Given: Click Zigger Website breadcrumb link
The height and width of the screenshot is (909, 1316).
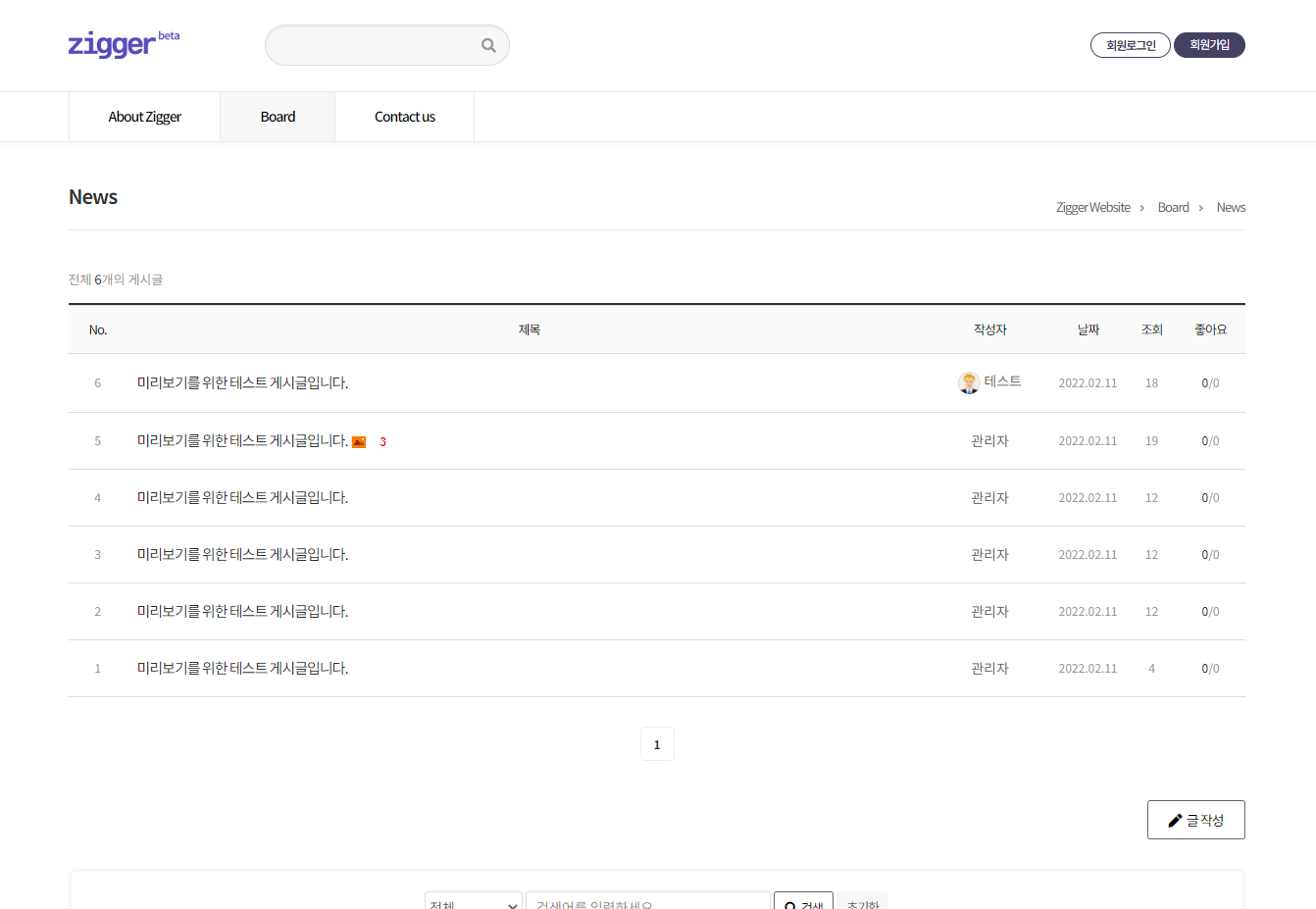Looking at the screenshot, I should (x=1093, y=208).
